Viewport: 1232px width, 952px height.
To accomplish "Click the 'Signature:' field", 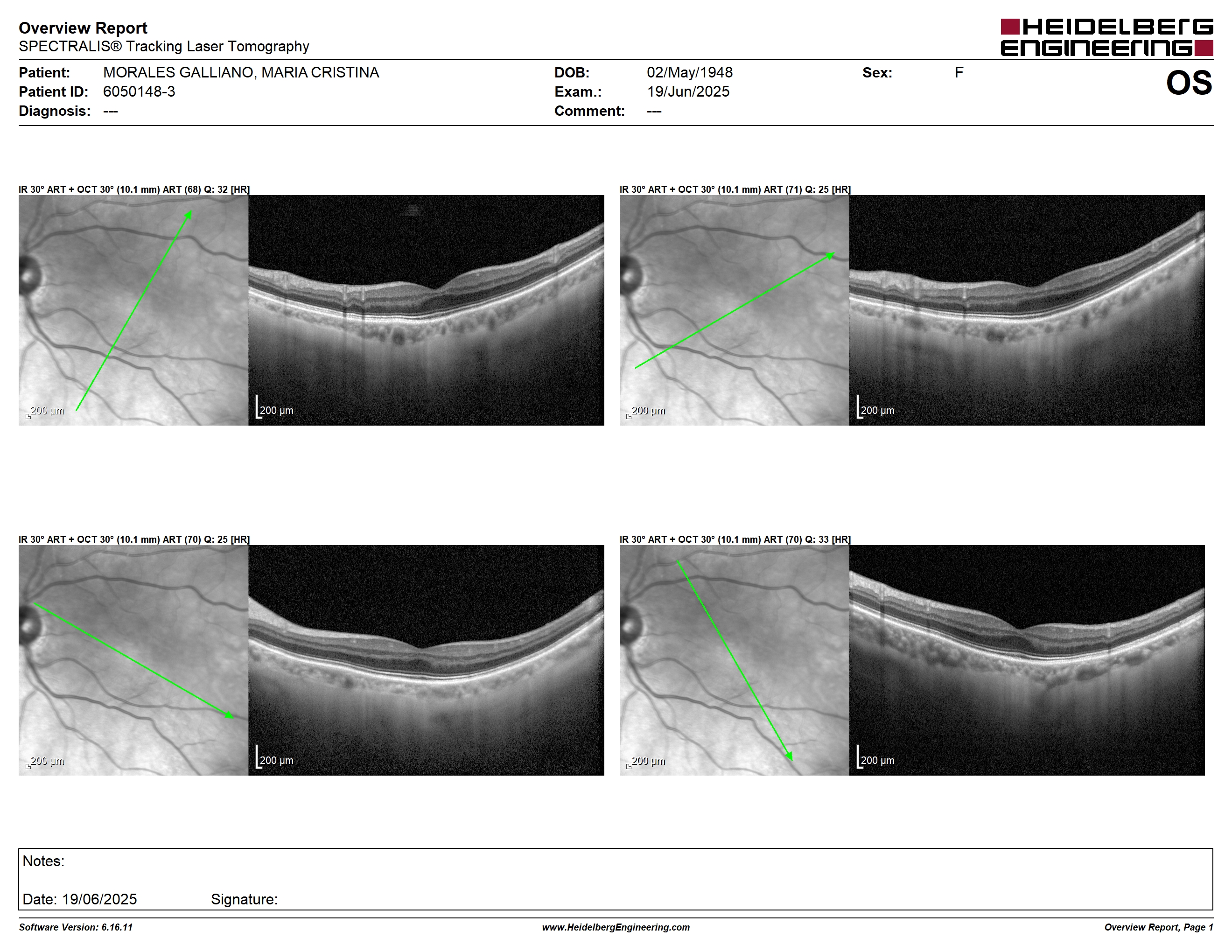I will tap(244, 899).
